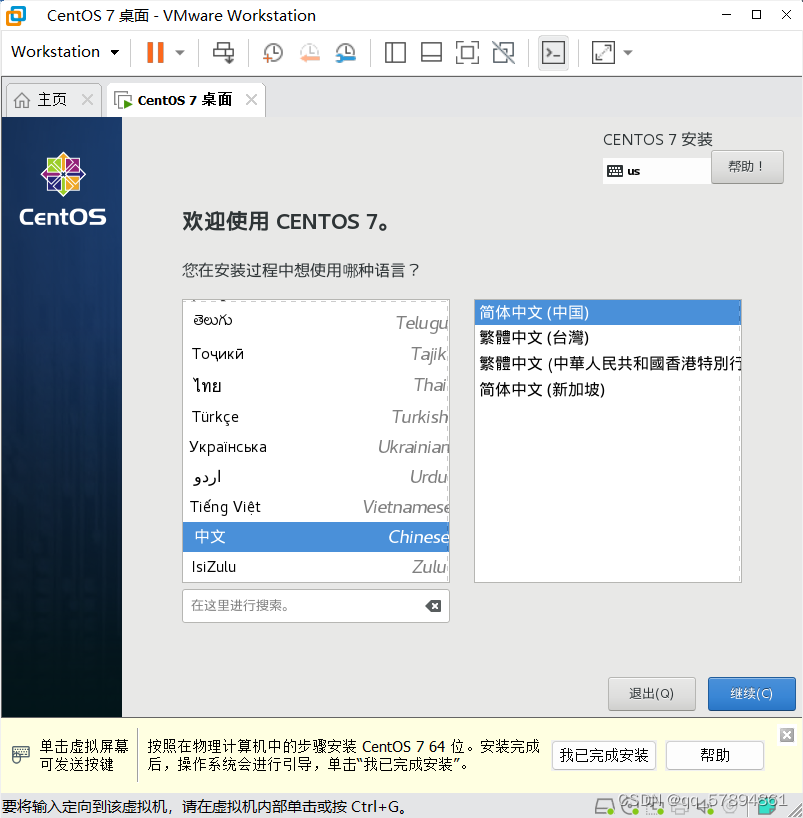Send Ctrl+Alt+Del to the VM

(x=223, y=52)
